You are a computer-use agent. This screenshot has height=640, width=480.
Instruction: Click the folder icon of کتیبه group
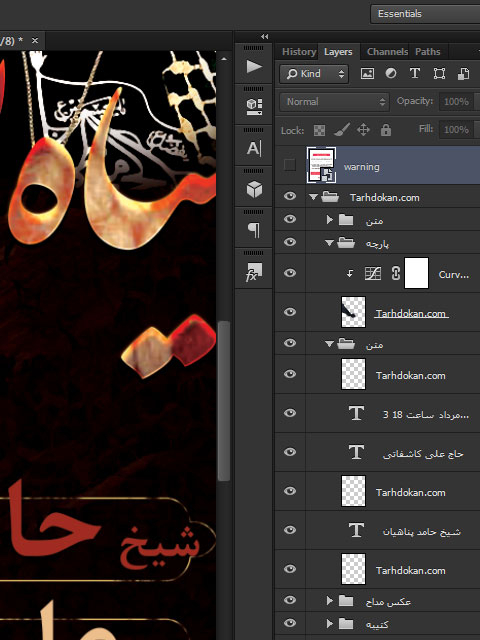coord(346,623)
